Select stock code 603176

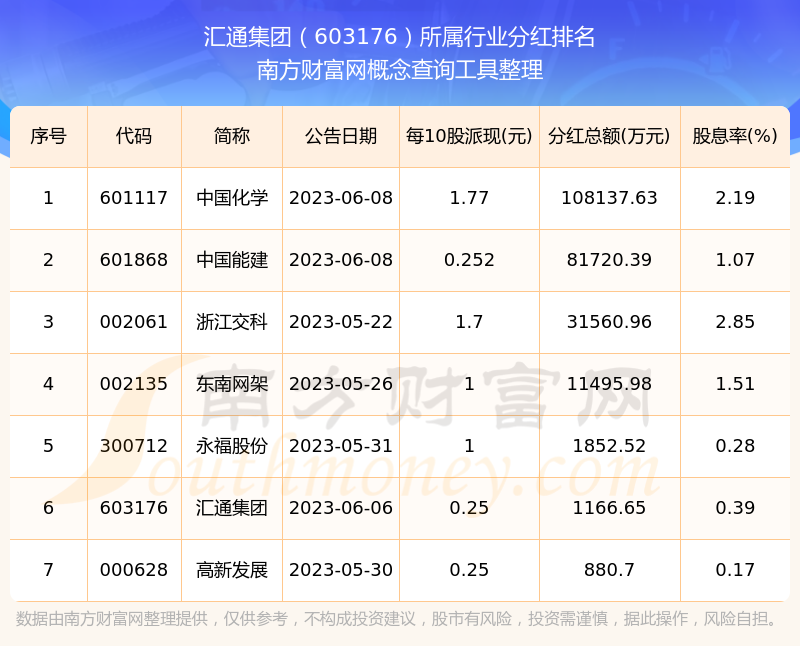tap(134, 508)
